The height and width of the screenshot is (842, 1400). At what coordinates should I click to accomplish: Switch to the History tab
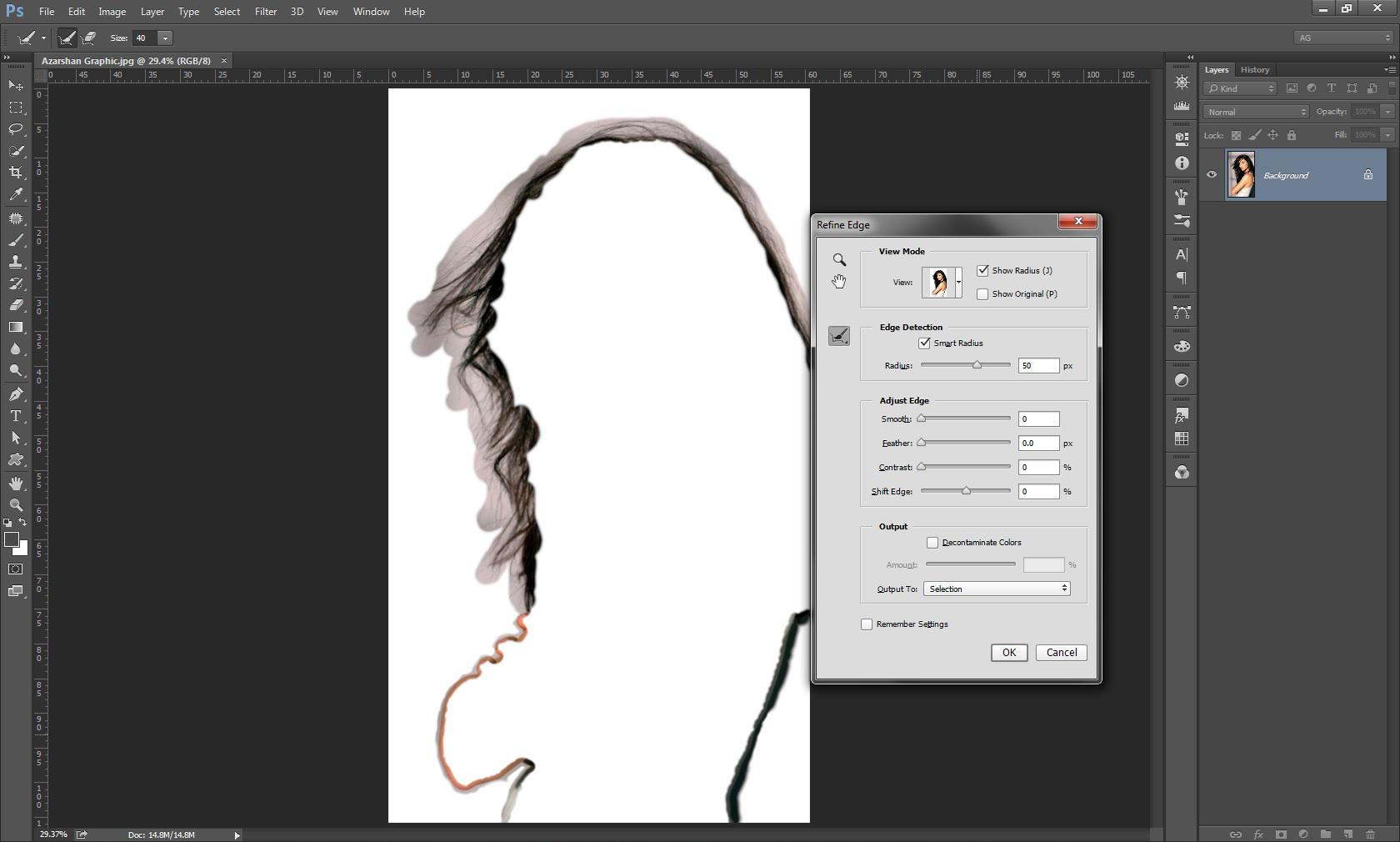tap(1254, 70)
